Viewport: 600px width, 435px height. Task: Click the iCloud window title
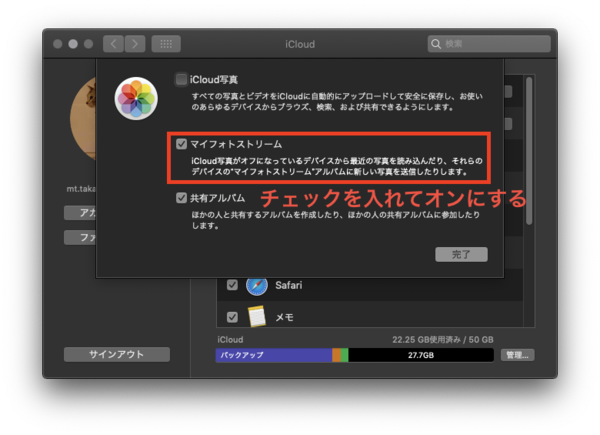point(300,44)
